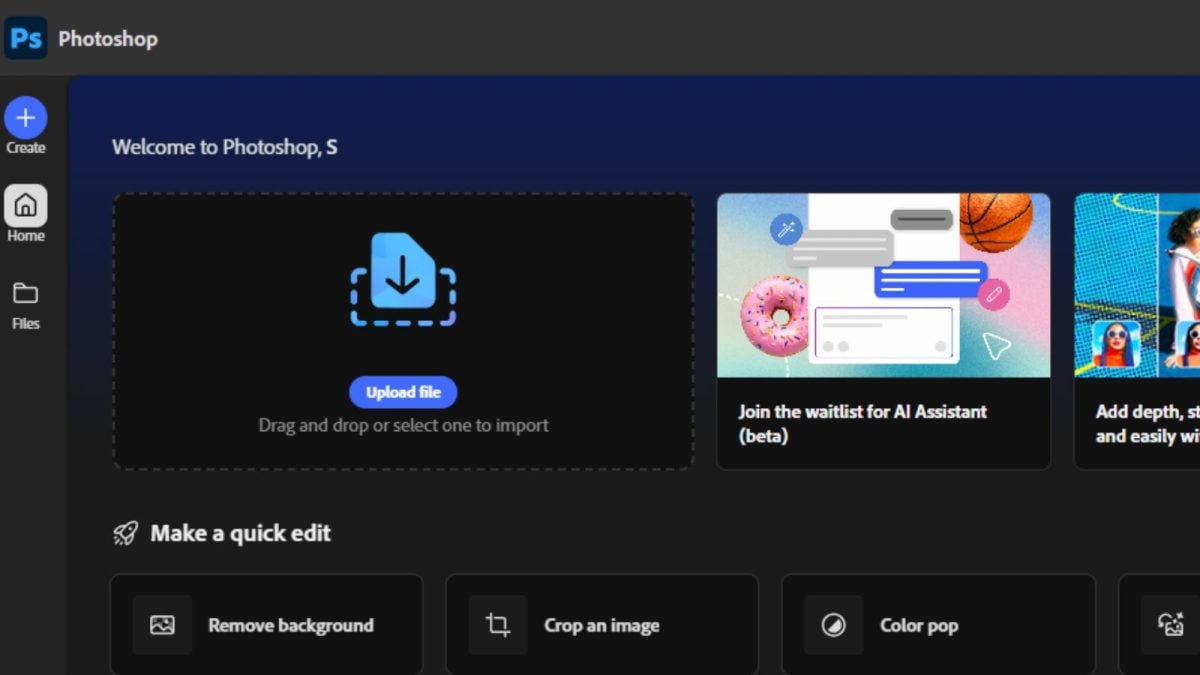This screenshot has height=675, width=1200.
Task: Click the drag and drop import area
Action: pyautogui.click(x=403, y=330)
